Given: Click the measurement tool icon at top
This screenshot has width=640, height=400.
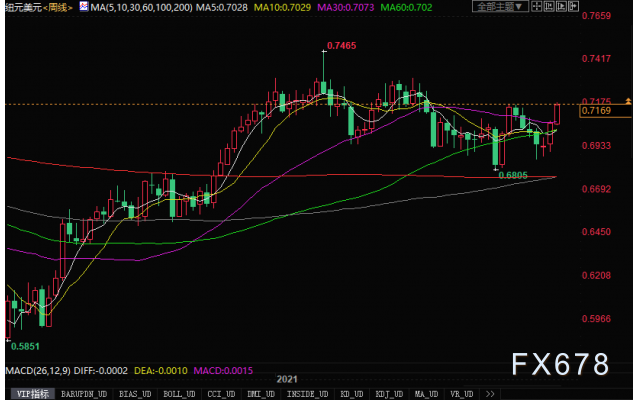Looking at the screenshot, I should (549, 6).
